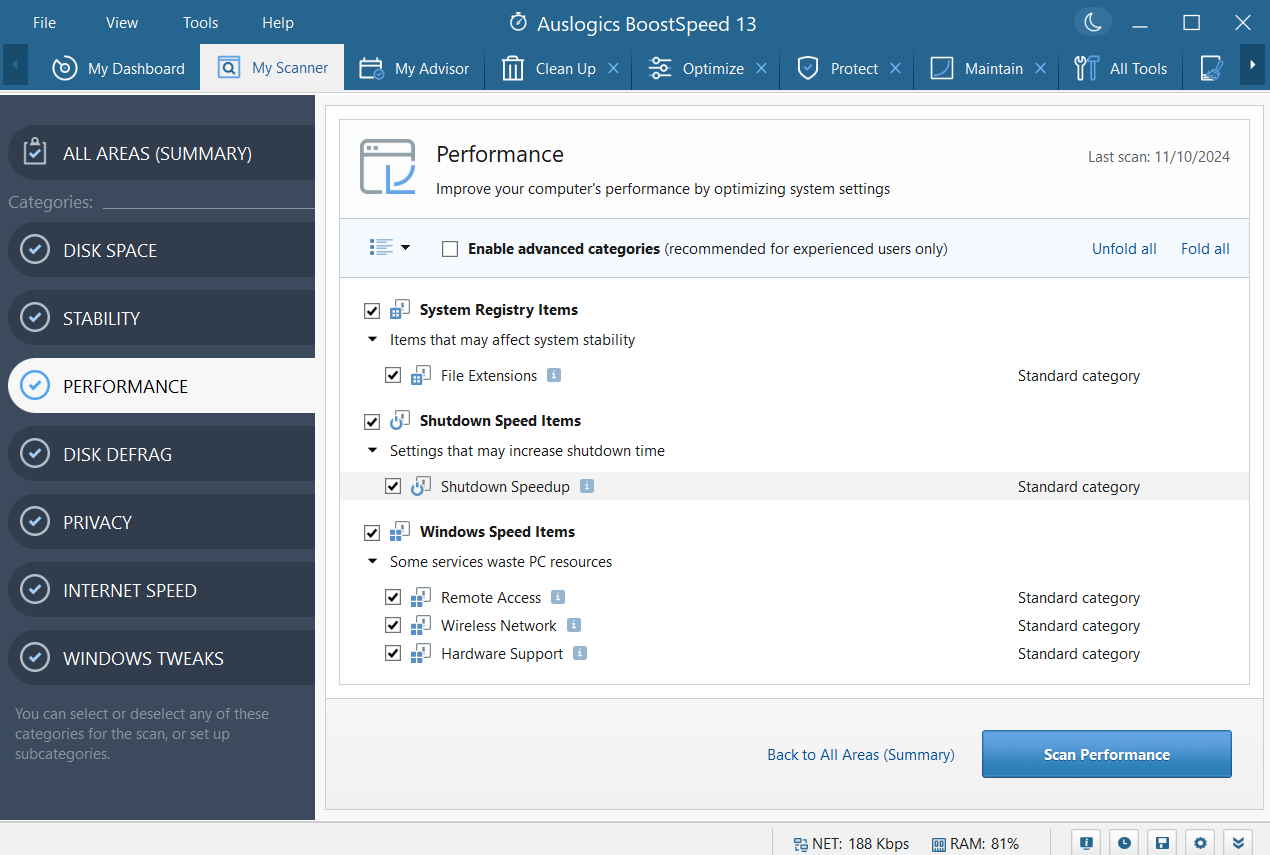Click the My Advisor calendar icon
Image resolution: width=1270 pixels, height=855 pixels.
[371, 68]
